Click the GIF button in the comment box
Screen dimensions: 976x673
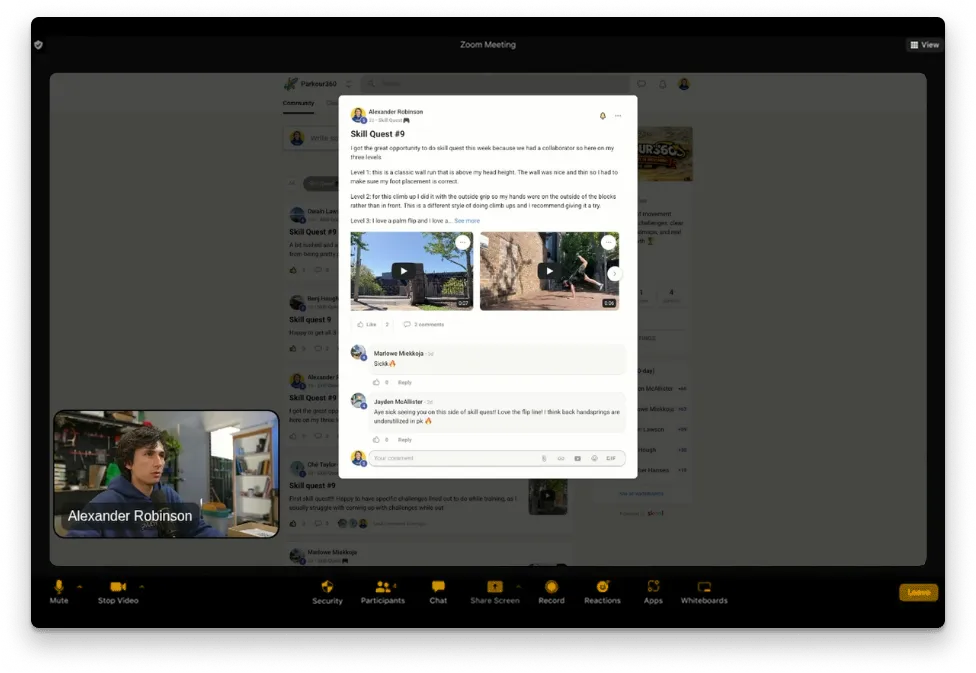tap(611, 458)
